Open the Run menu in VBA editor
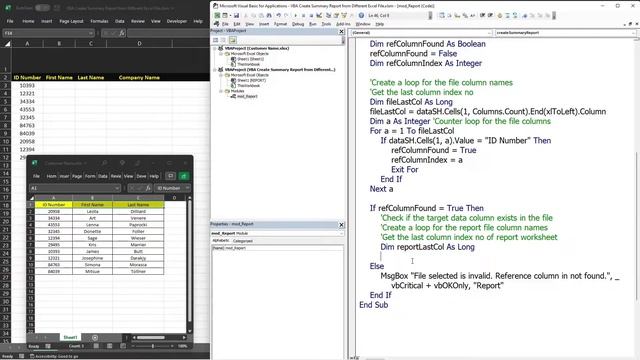Viewport: 640px width, 360px height. pyautogui.click(x=313, y=24)
